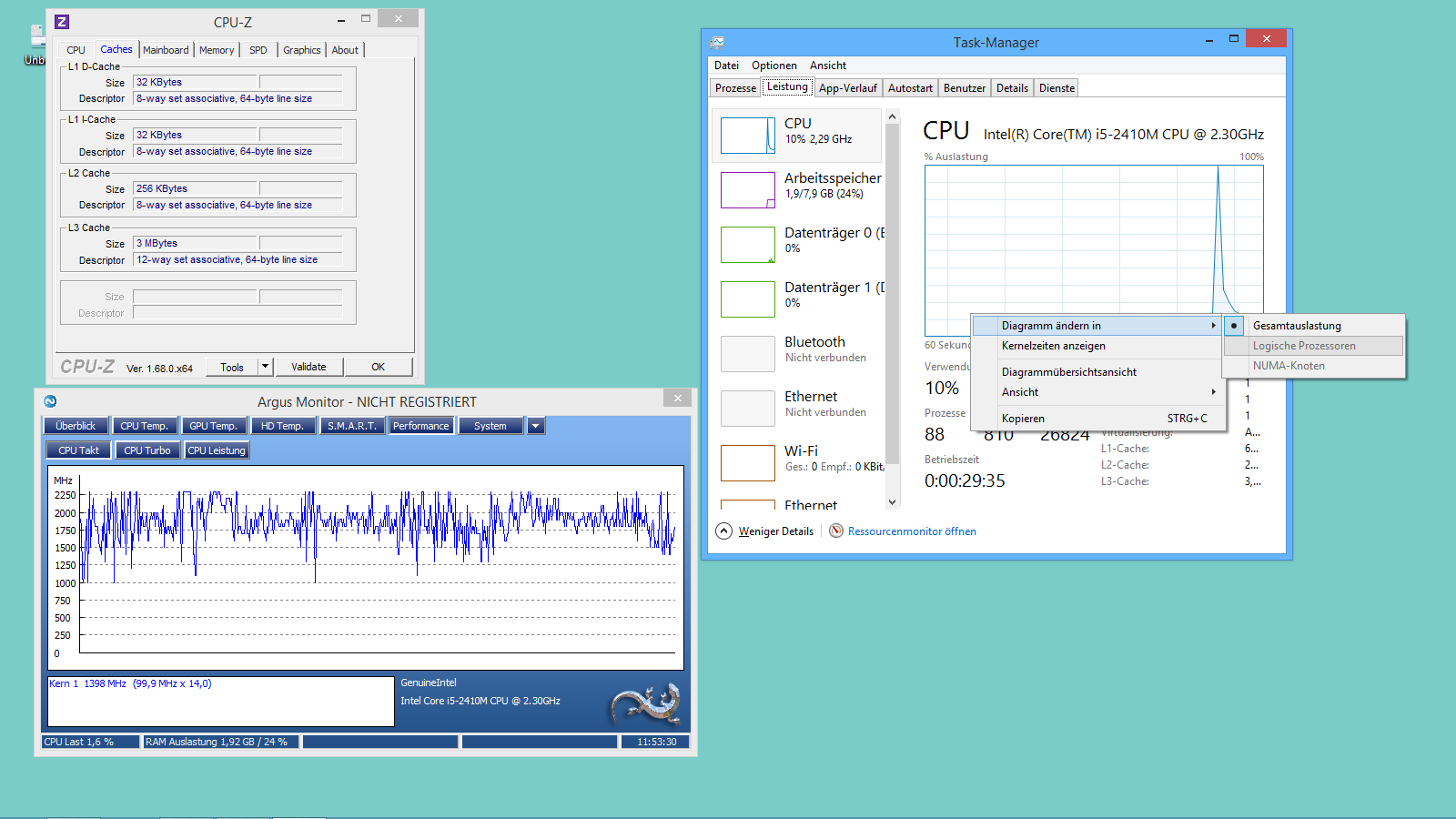Image resolution: width=1456 pixels, height=819 pixels.
Task: Click the Tools button in CPU-Z
Action: coord(232,367)
